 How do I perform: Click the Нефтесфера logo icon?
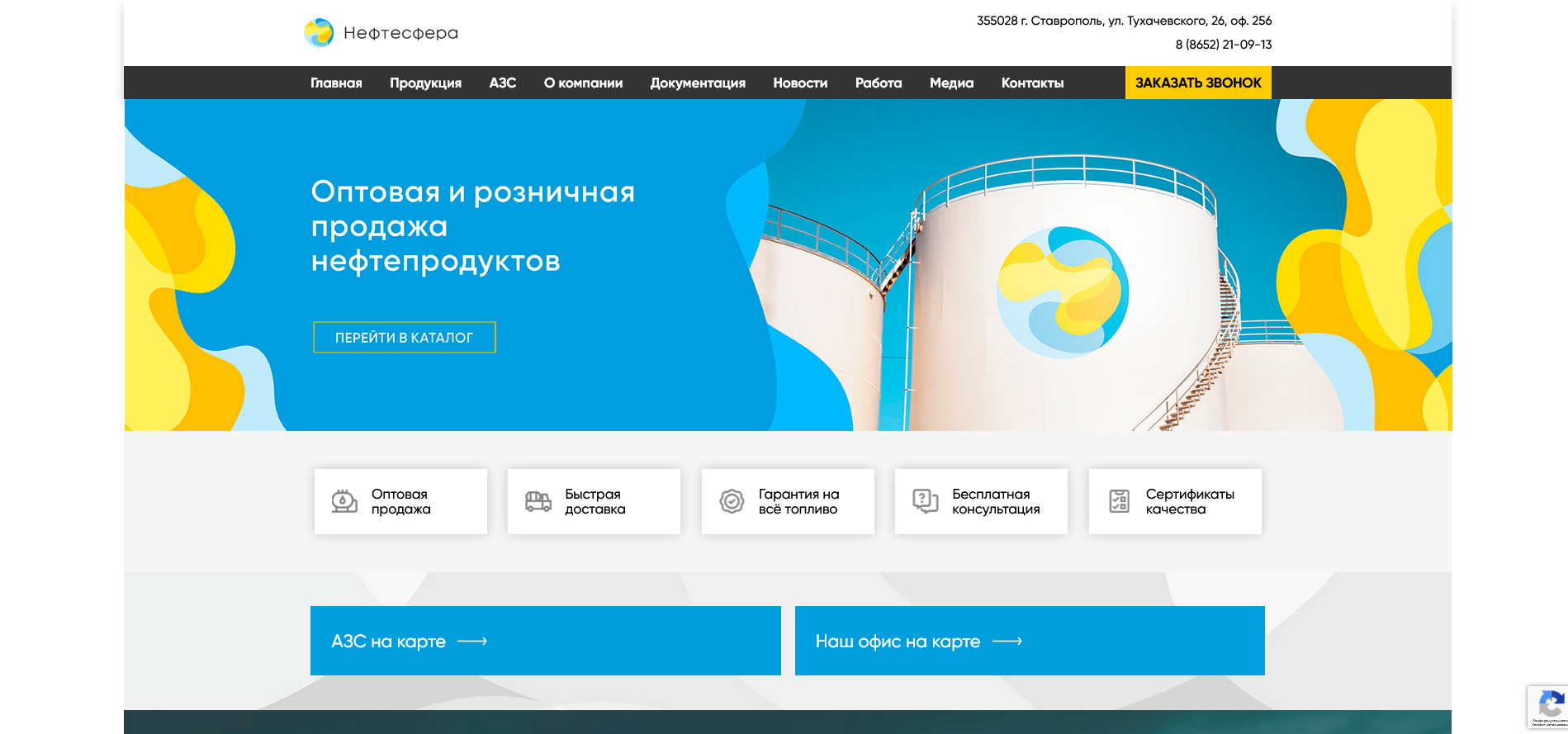pos(319,33)
